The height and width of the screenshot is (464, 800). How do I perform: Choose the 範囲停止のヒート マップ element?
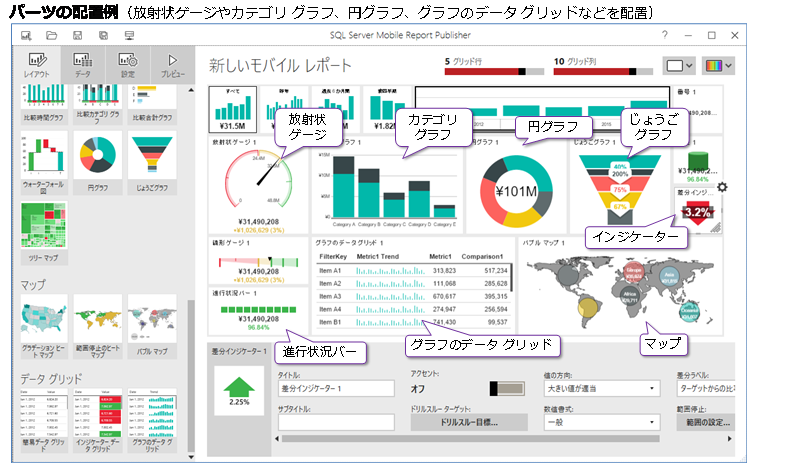(97, 326)
